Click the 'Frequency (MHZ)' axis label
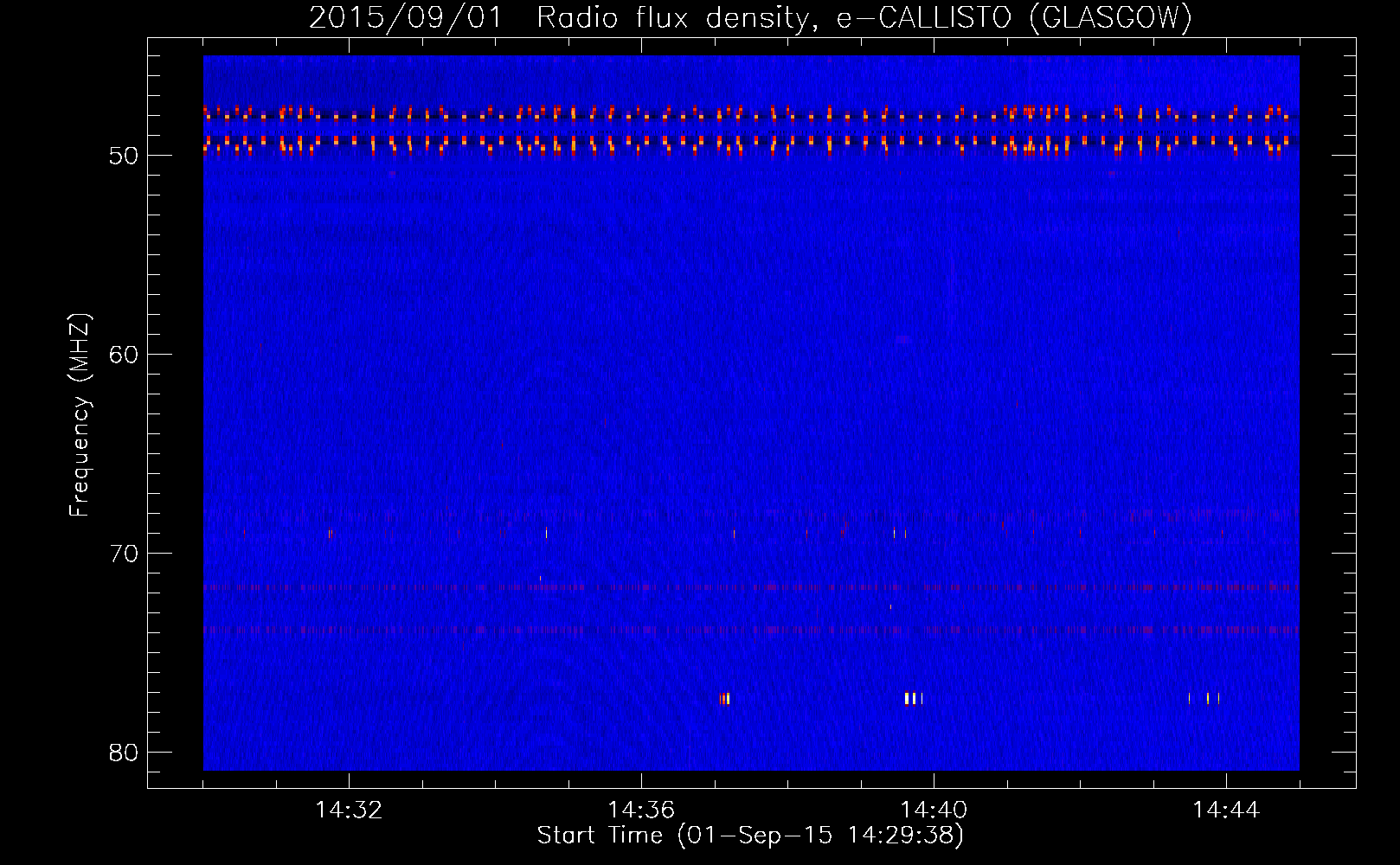The height and width of the screenshot is (865, 1400). [x=79, y=415]
